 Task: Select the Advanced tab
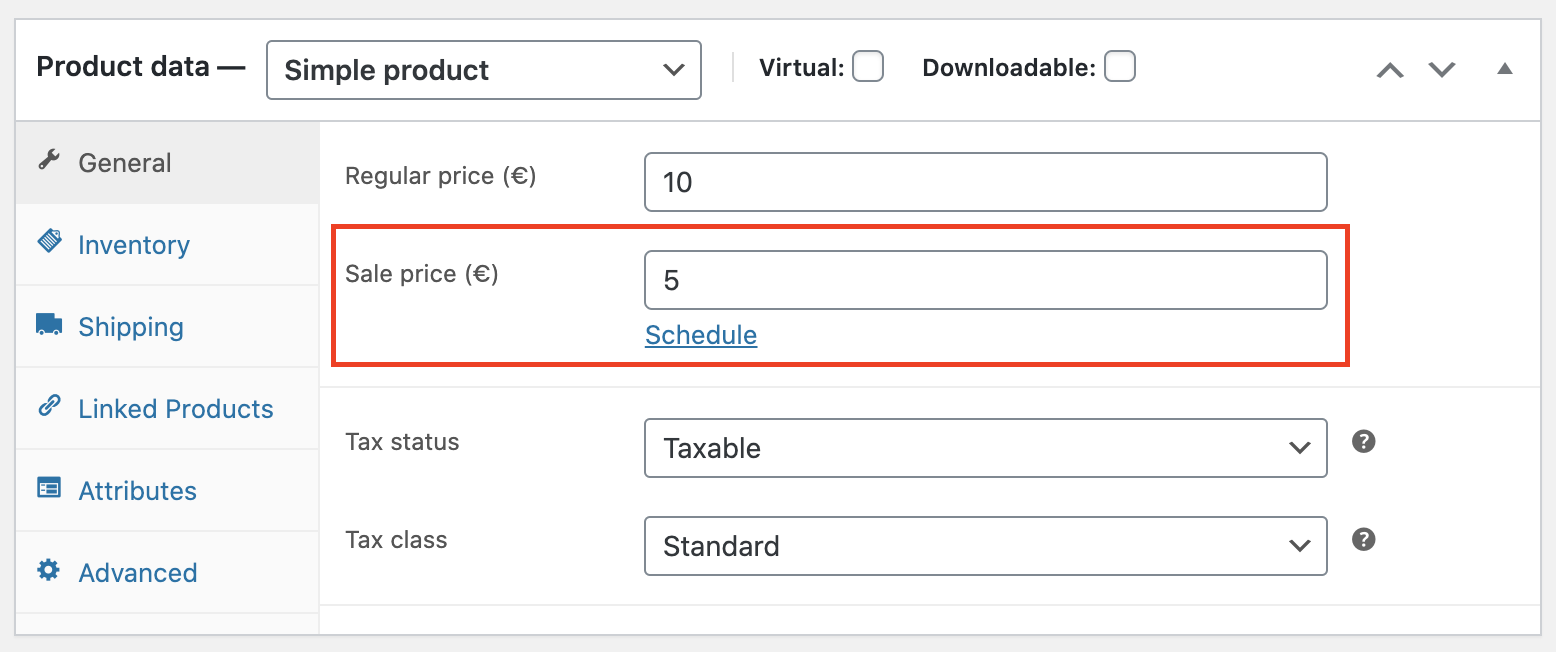(137, 572)
